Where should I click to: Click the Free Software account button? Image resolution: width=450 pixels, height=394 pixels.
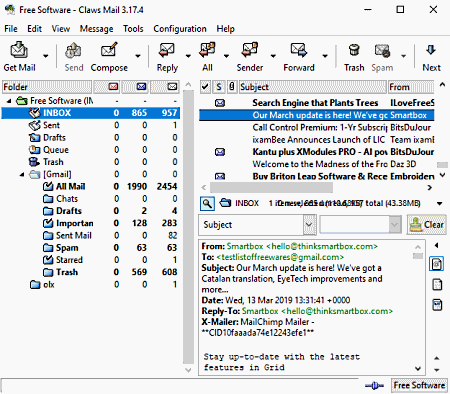point(419,385)
